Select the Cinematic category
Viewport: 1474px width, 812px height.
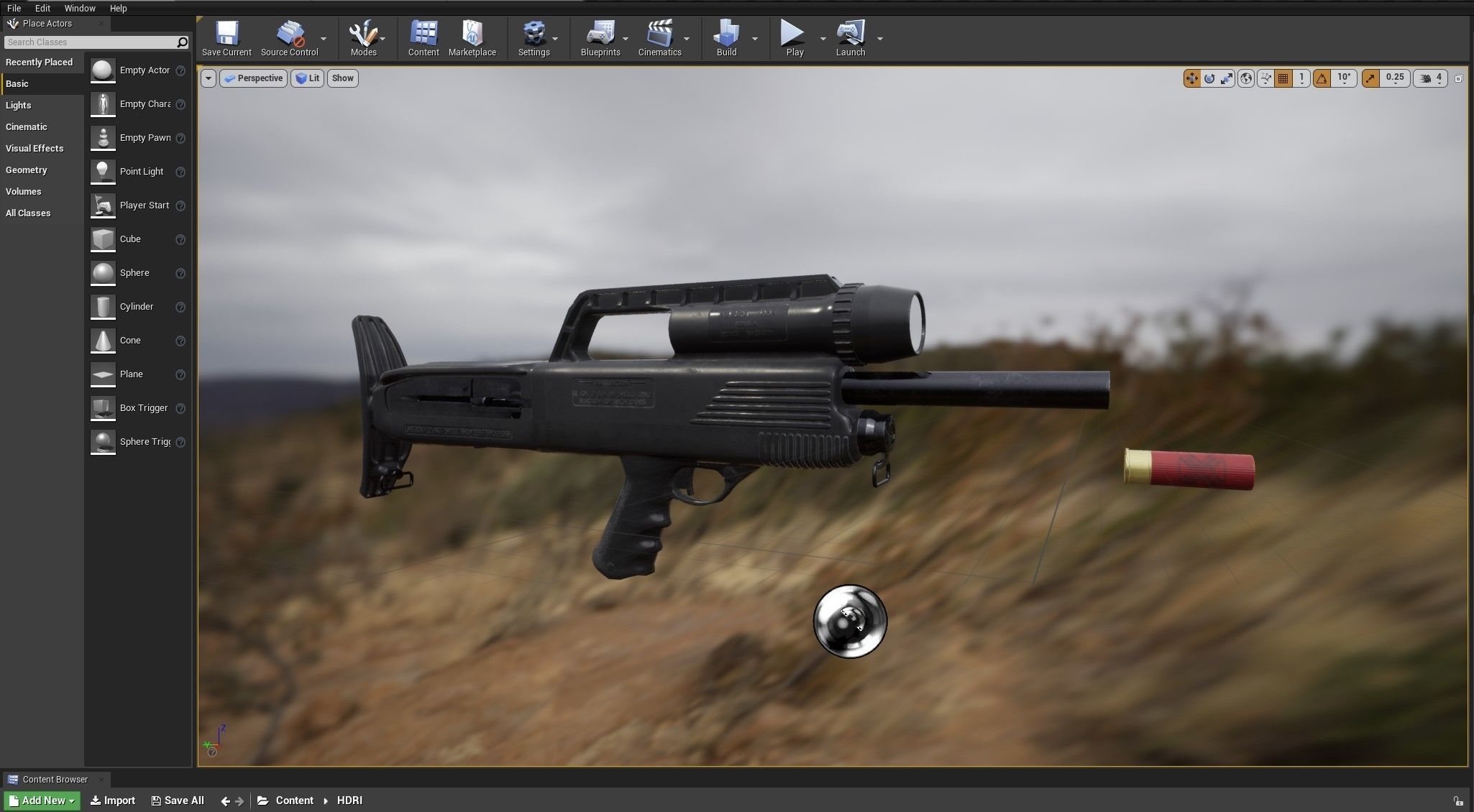(x=27, y=127)
